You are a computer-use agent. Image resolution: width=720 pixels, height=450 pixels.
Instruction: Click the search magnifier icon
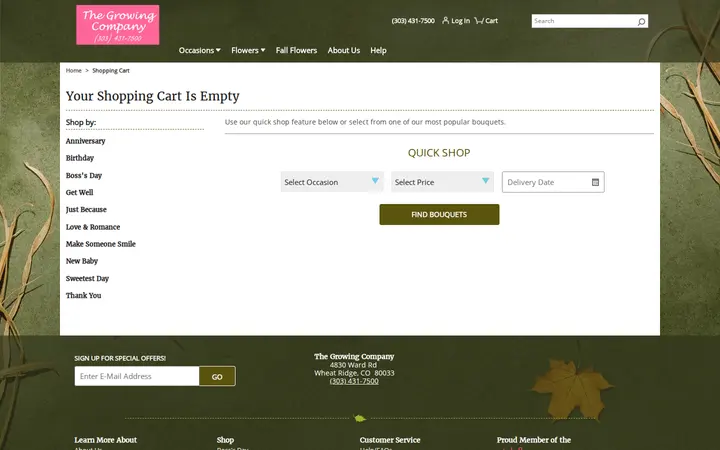point(641,21)
